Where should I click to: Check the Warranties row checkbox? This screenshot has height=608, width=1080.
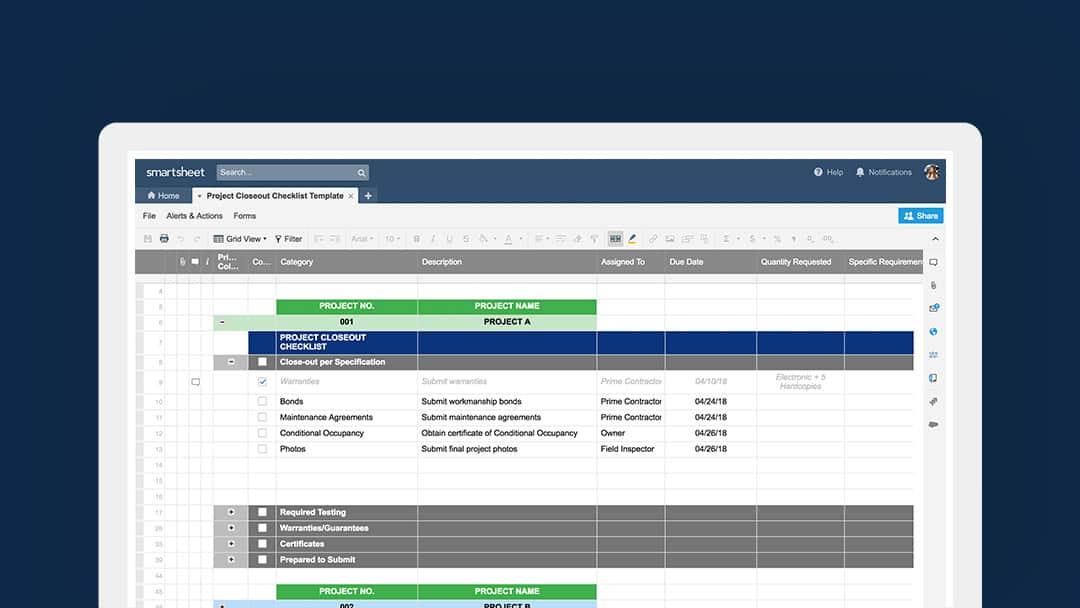262,381
